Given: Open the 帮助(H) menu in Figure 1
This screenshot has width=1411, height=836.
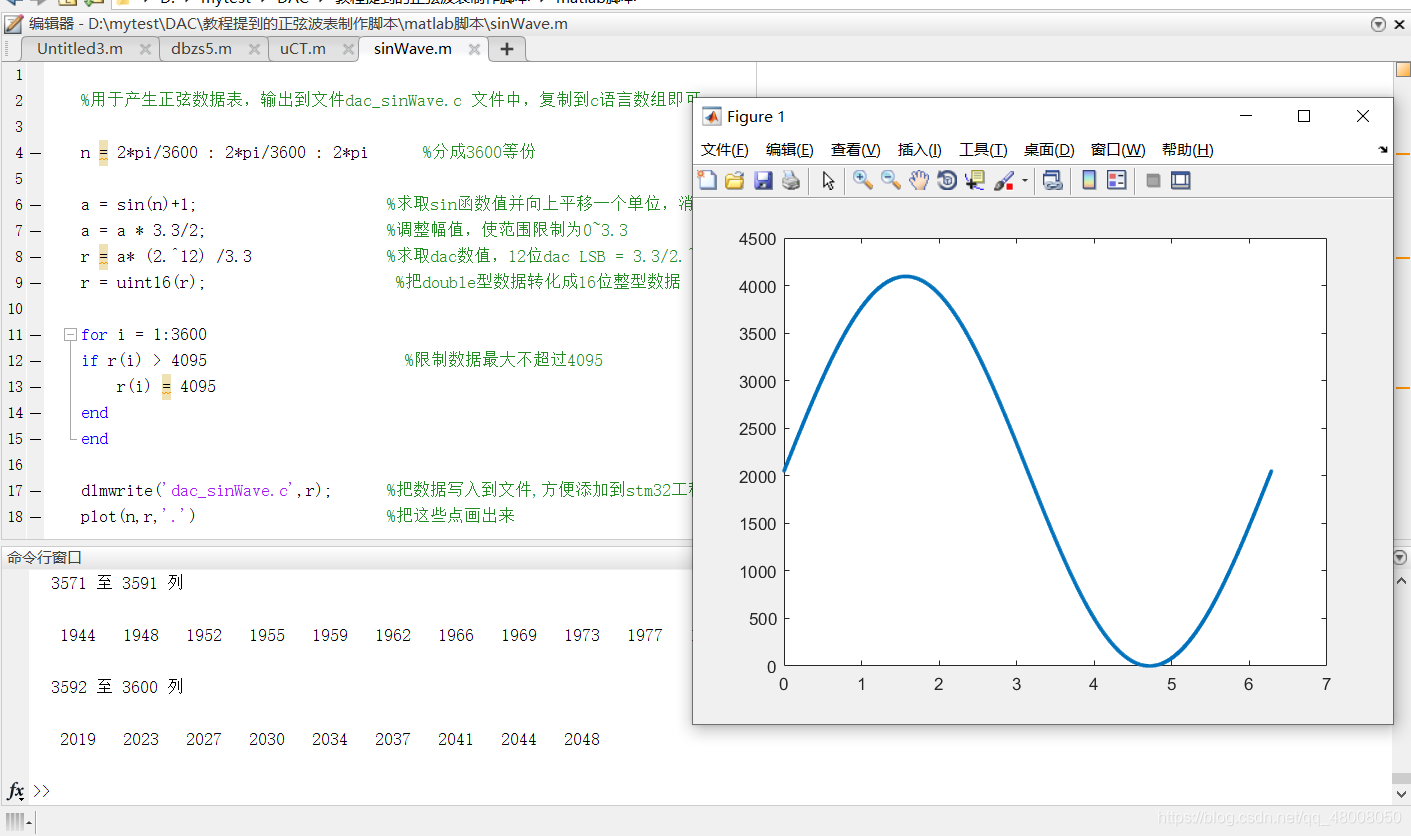Looking at the screenshot, I should coord(1188,149).
